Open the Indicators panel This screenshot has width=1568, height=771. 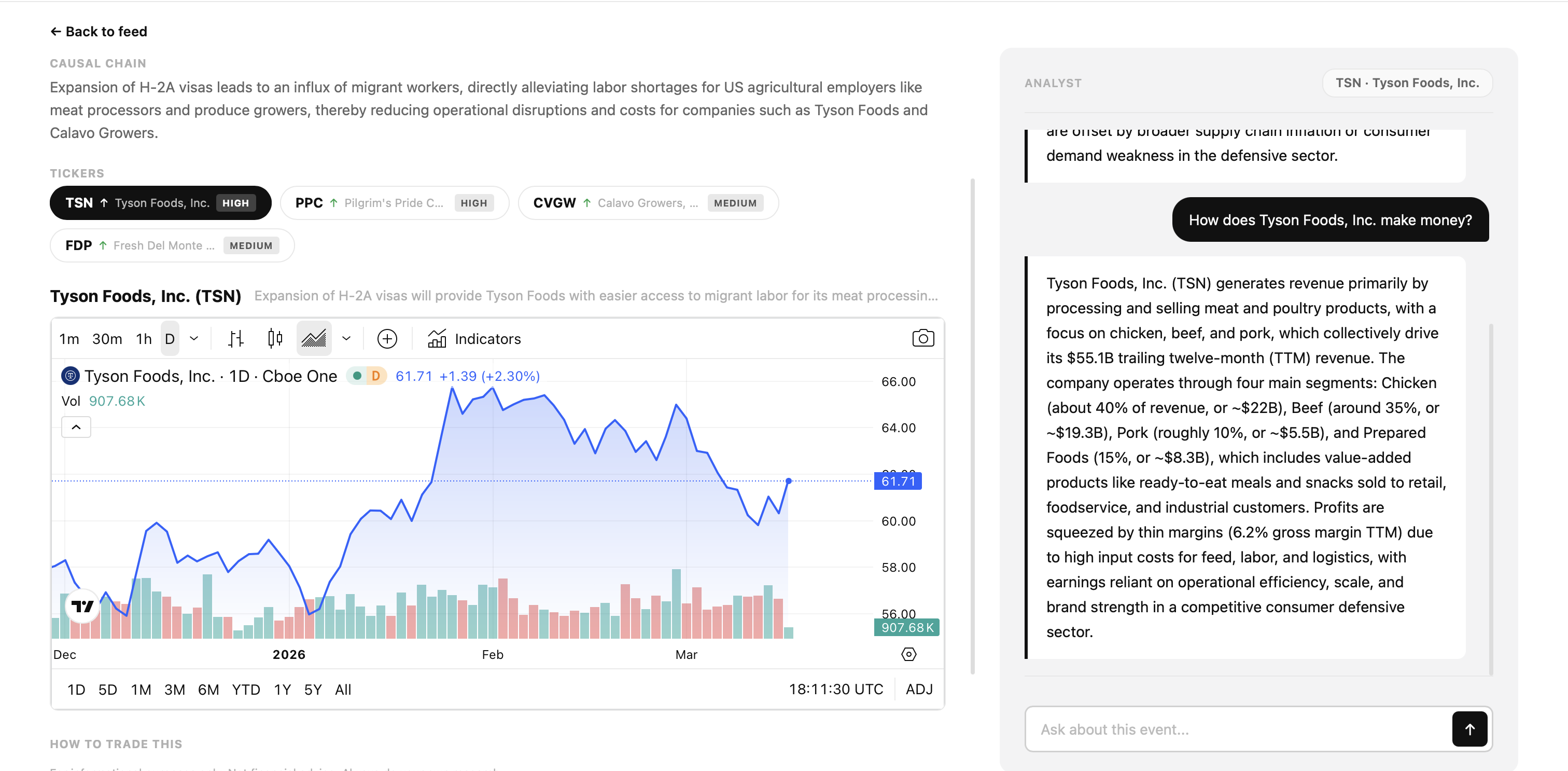tap(475, 339)
